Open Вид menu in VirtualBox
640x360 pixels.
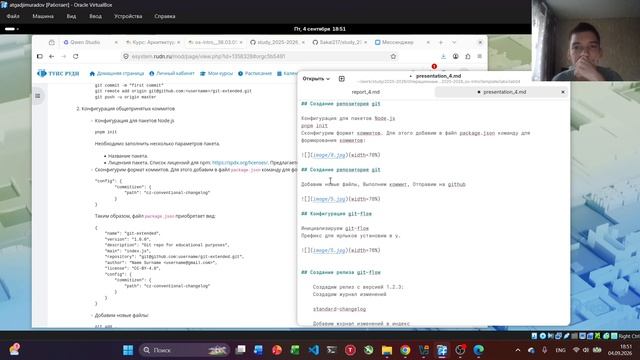(x=71, y=16)
